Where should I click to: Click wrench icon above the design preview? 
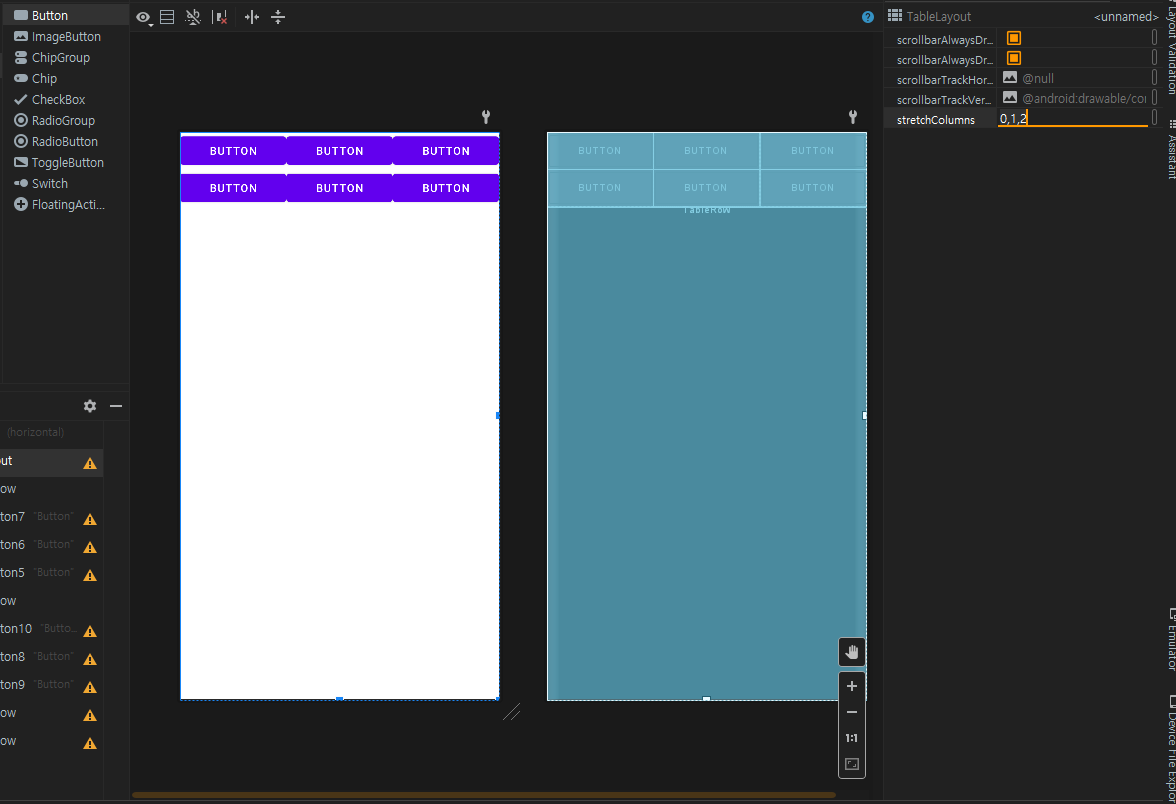pos(486,116)
